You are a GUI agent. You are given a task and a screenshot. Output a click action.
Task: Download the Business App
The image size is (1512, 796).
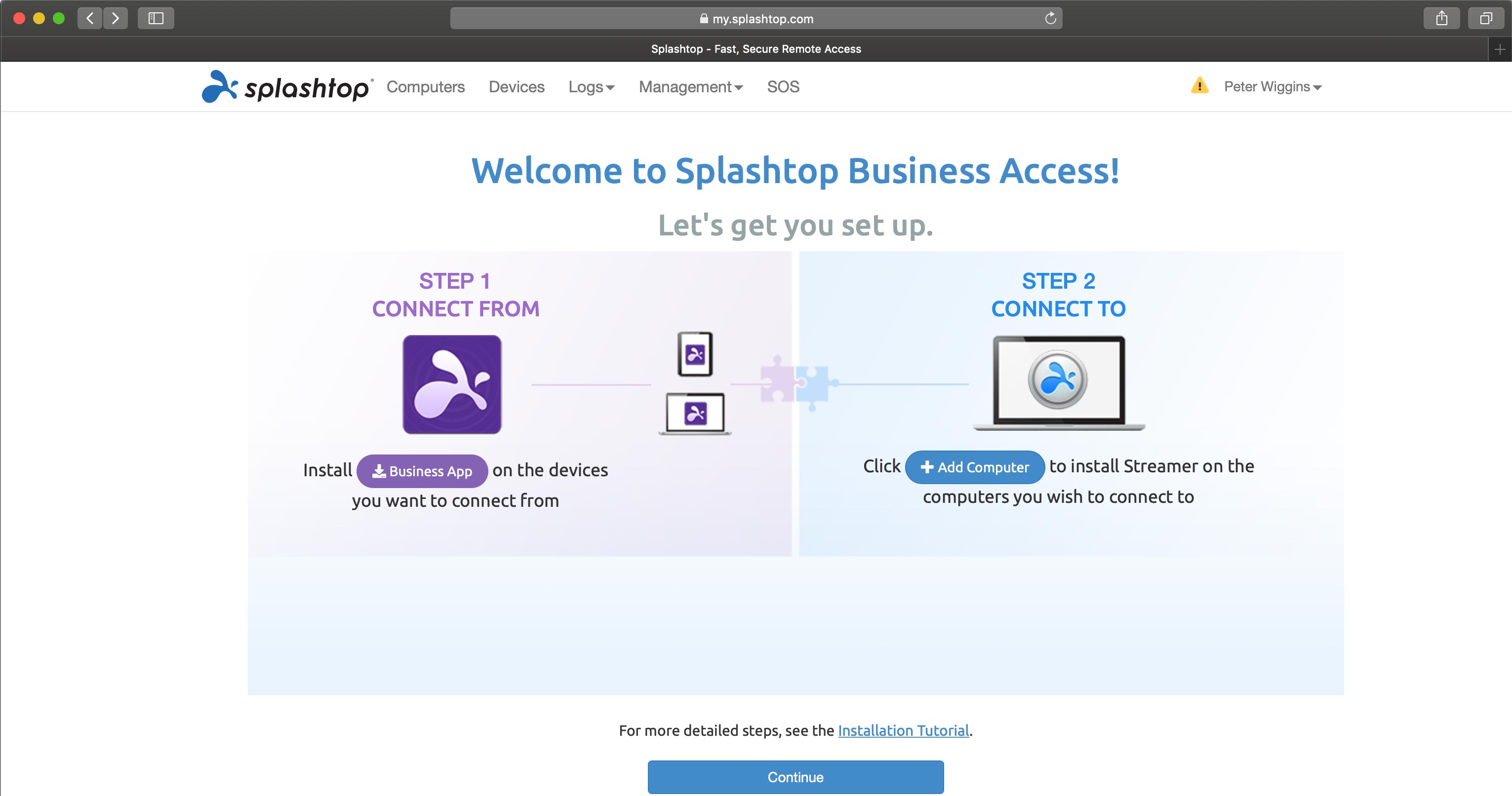(x=422, y=471)
